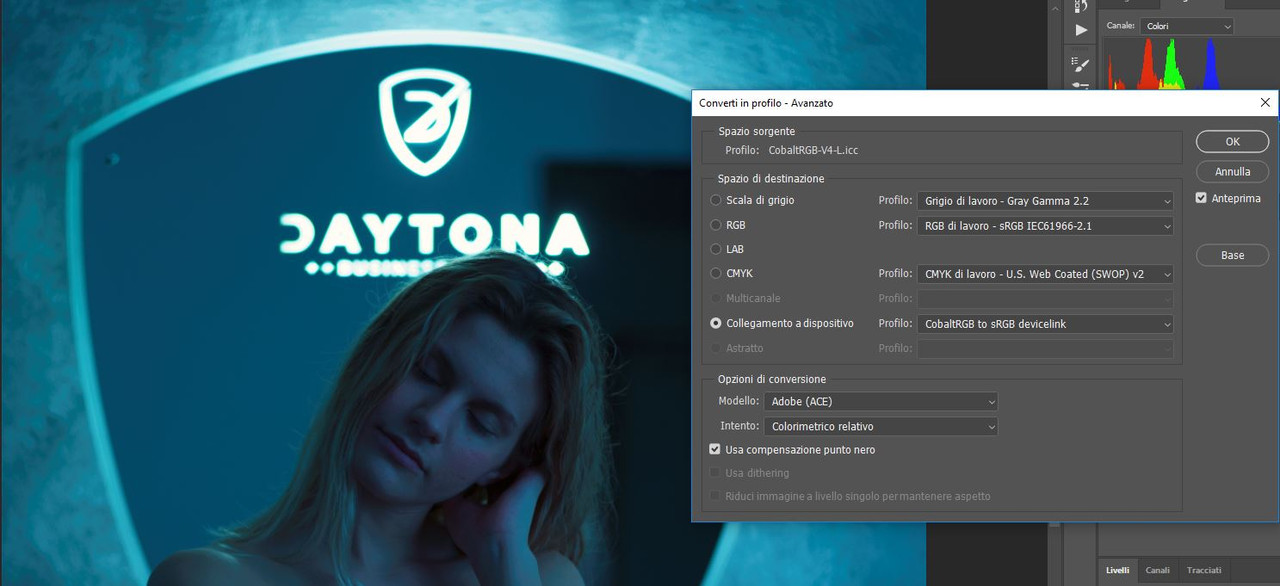Open the sRGB IEC61966-2.1 profile dropdown
The width and height of the screenshot is (1280, 586).
pyautogui.click(x=1044, y=226)
